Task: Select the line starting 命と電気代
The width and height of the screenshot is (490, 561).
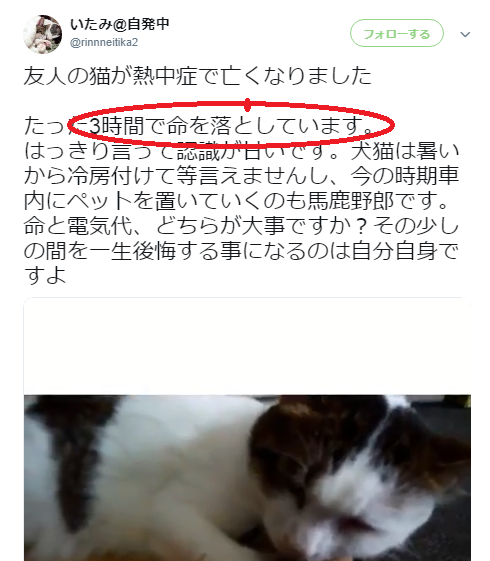Action: (241, 226)
